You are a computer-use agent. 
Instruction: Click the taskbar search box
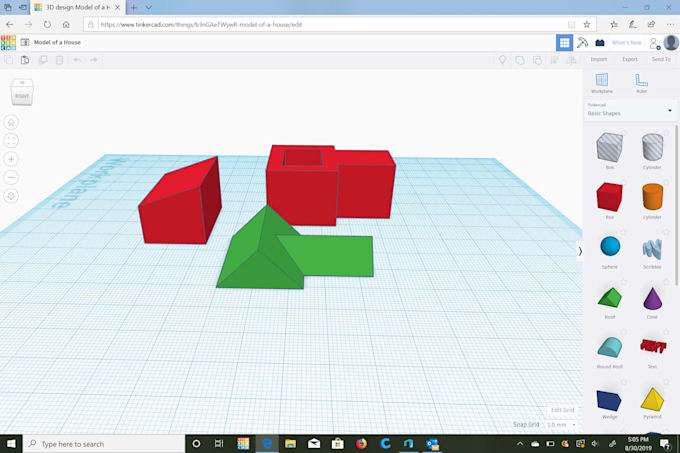click(104, 444)
